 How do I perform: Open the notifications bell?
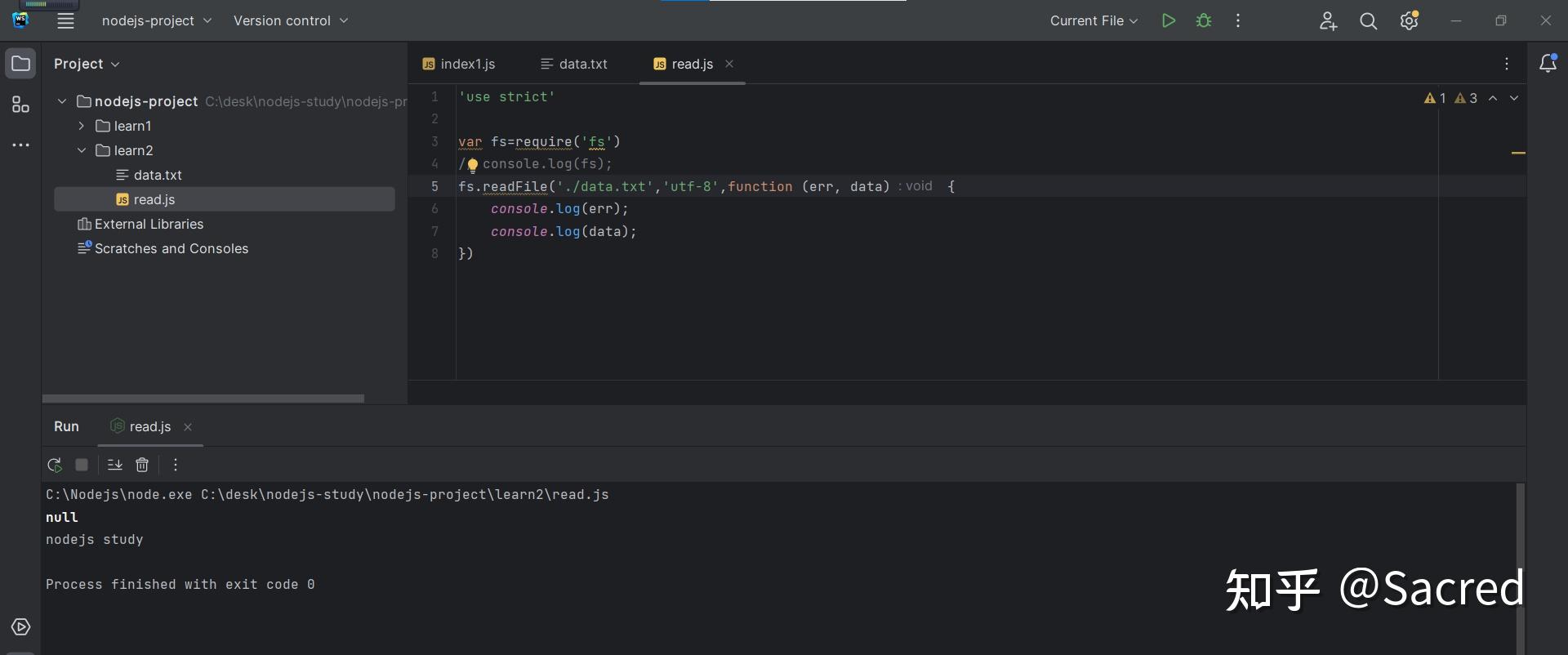click(1547, 64)
